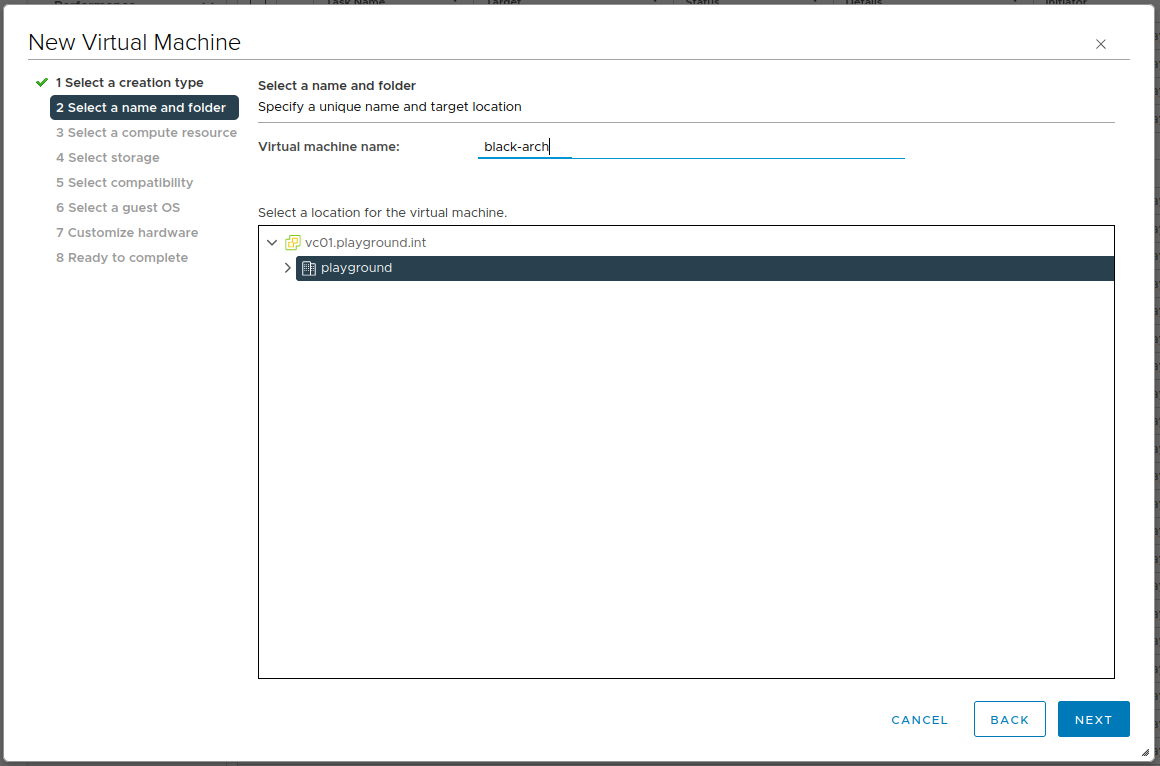Screen dimensions: 1160x766
Task: Jump to step 7 Customize hardware
Action: (x=127, y=233)
